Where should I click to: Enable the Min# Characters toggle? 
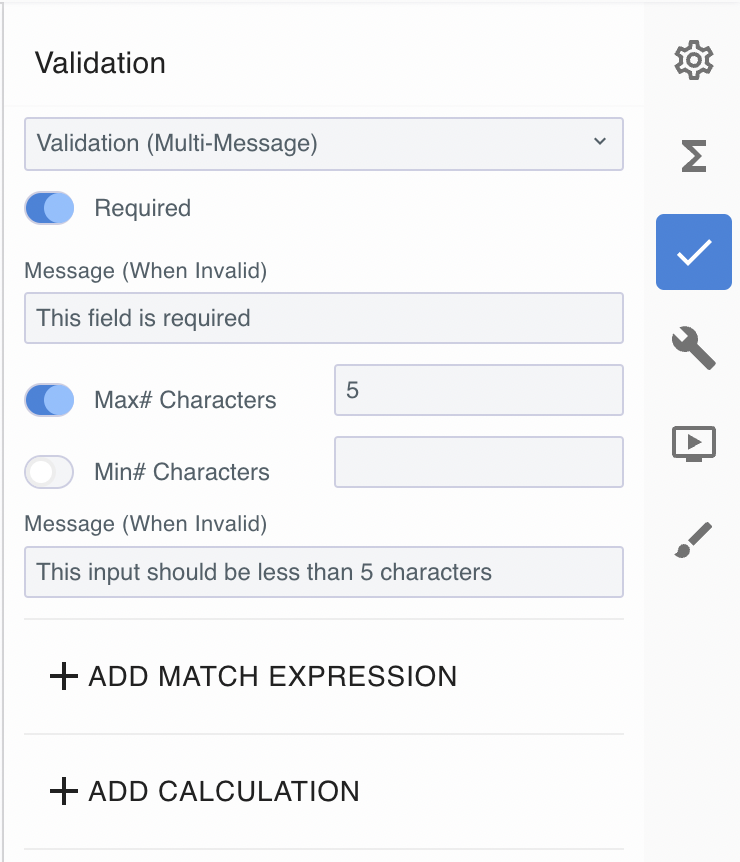tap(49, 472)
